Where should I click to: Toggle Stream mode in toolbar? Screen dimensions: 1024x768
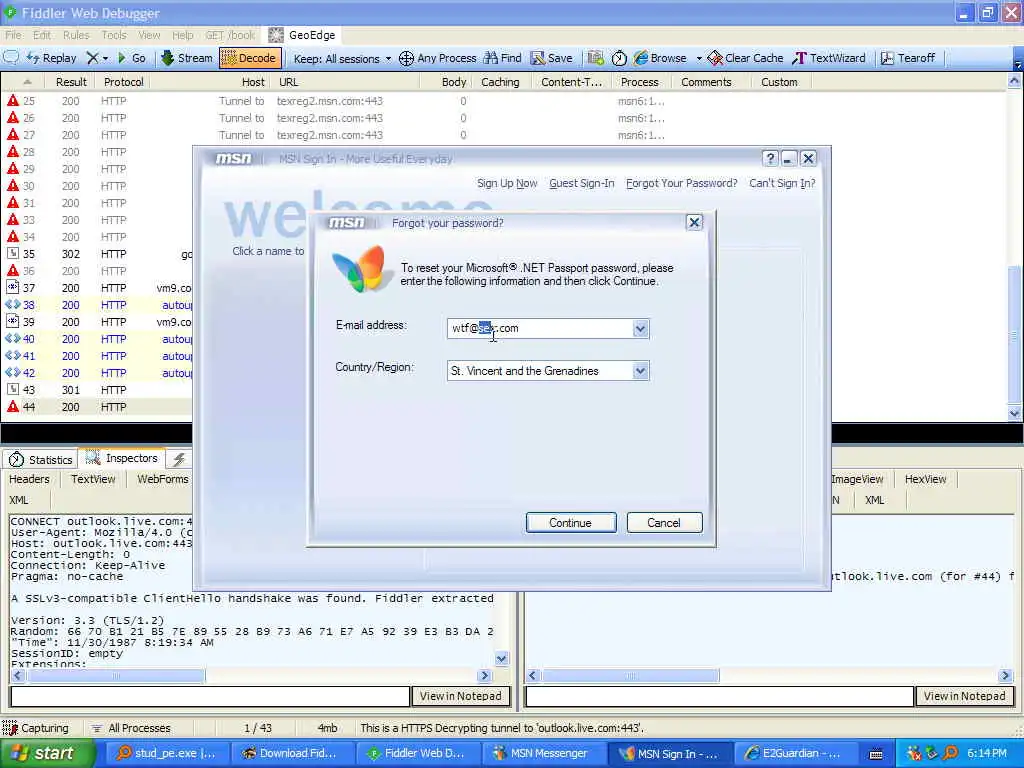(x=187, y=58)
